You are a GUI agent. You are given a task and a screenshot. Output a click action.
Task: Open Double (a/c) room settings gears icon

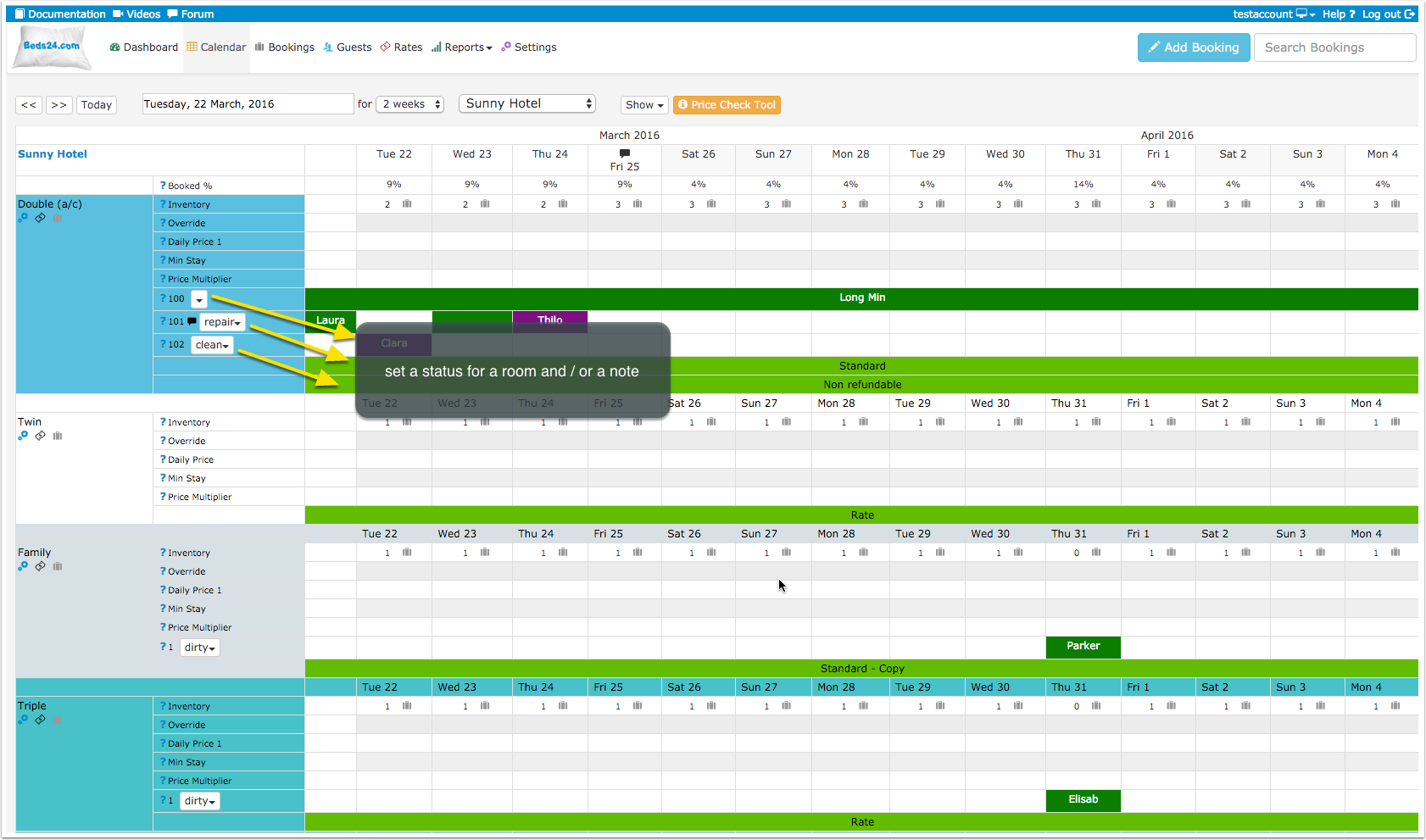click(x=23, y=218)
